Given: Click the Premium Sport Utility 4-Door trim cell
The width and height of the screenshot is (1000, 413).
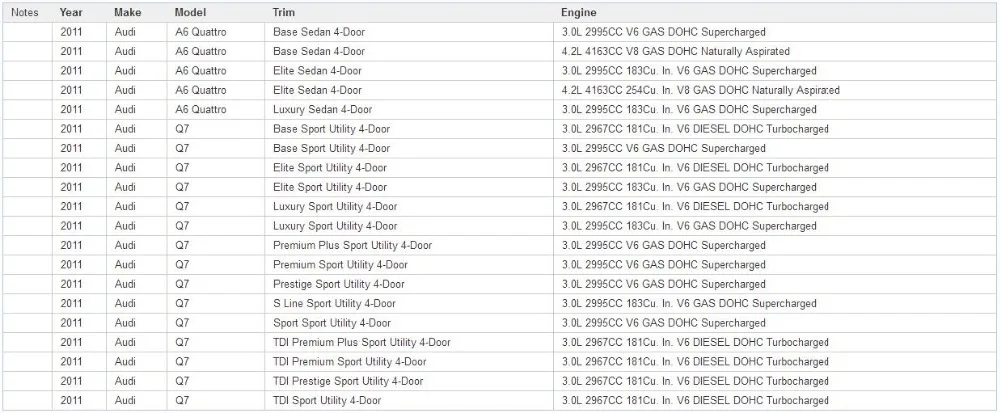Looking at the screenshot, I should [x=409, y=264].
